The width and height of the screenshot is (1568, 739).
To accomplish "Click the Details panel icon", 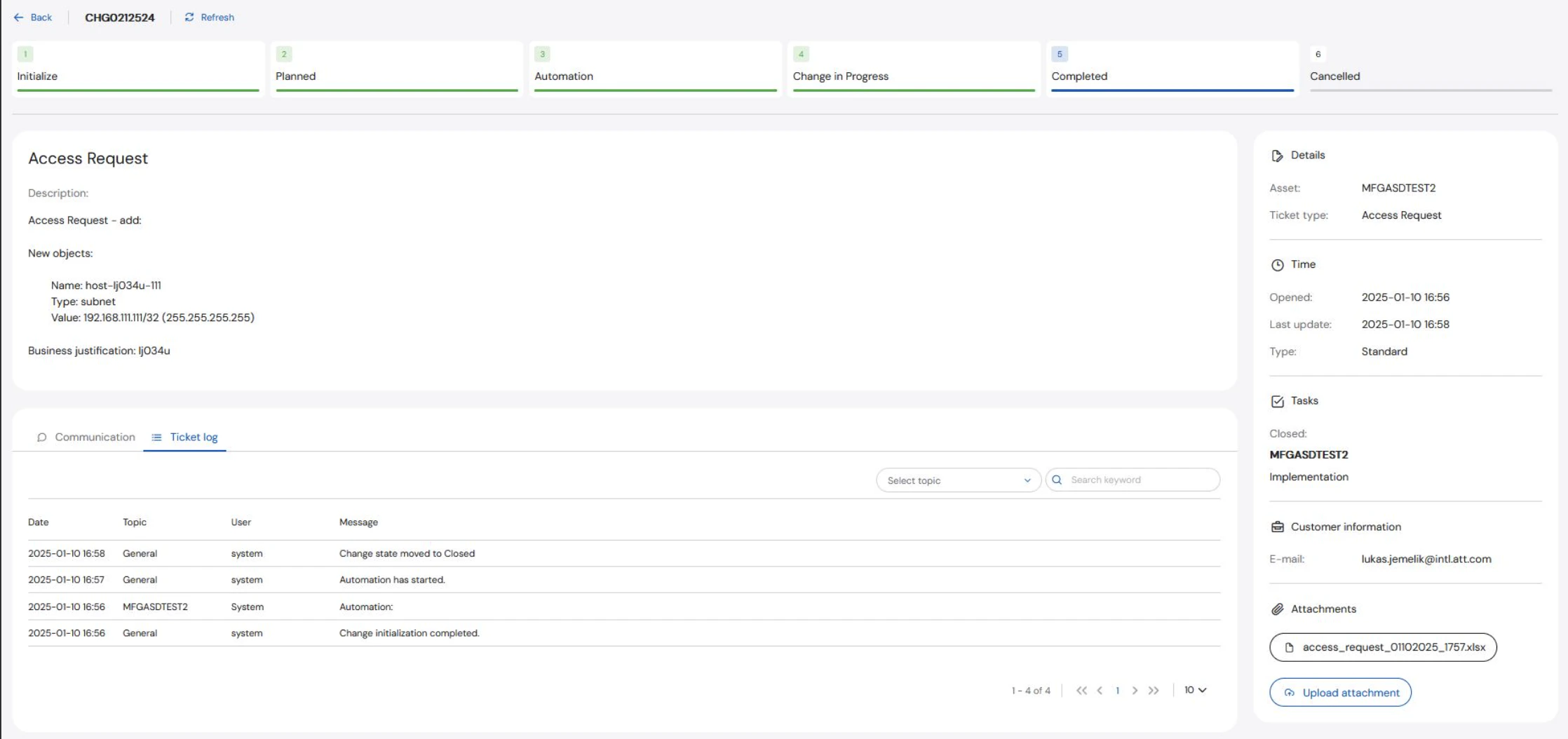I will (x=1277, y=156).
